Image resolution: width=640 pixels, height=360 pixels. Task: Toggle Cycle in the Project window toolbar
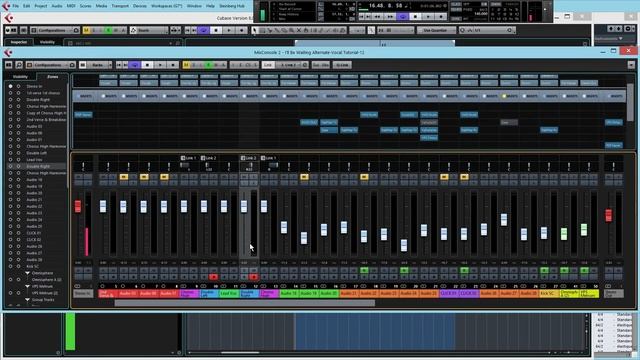(204, 30)
